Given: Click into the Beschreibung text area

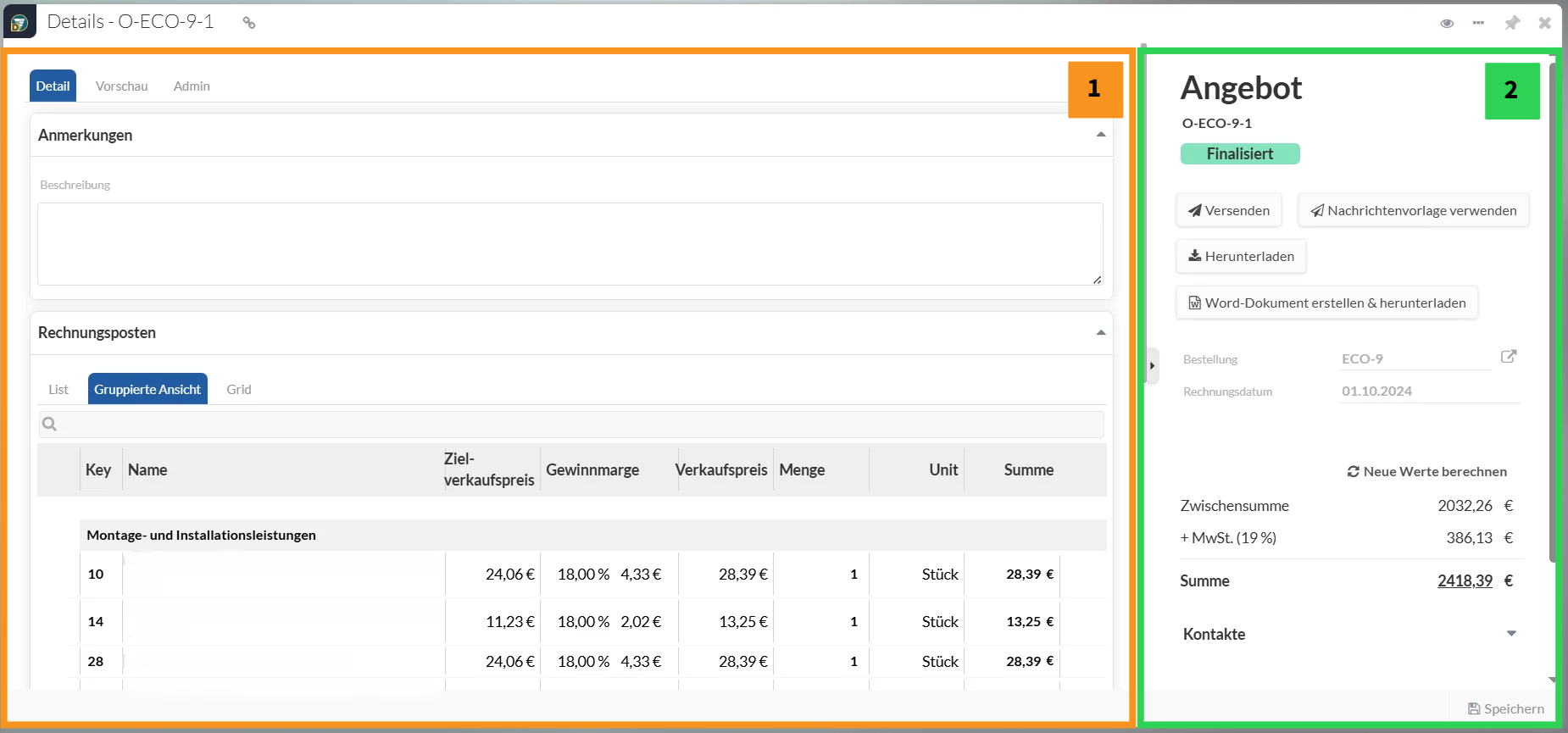Looking at the screenshot, I should [x=570, y=244].
